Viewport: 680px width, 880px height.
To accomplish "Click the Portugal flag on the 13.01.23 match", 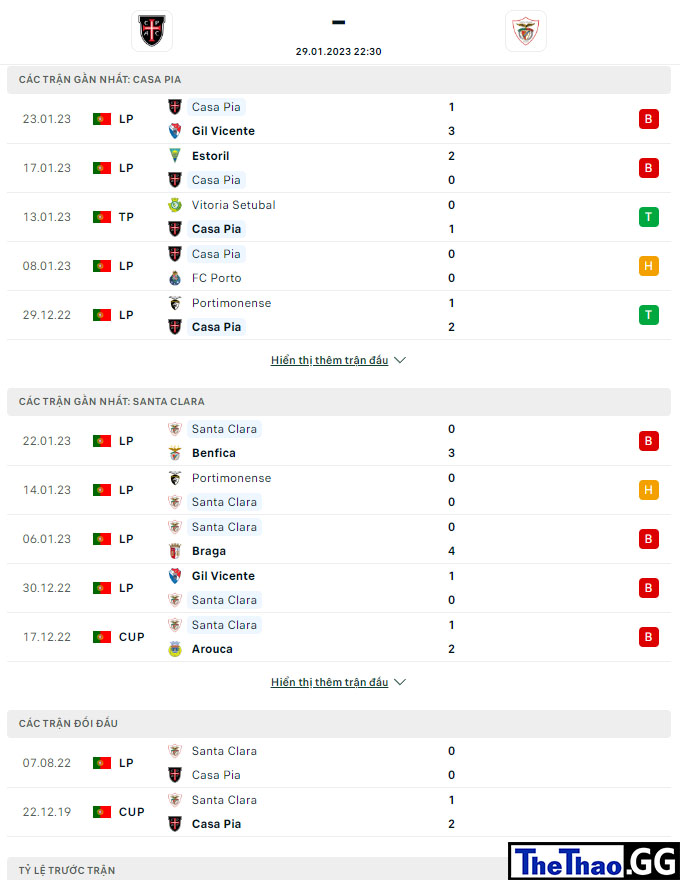I will pos(102,217).
